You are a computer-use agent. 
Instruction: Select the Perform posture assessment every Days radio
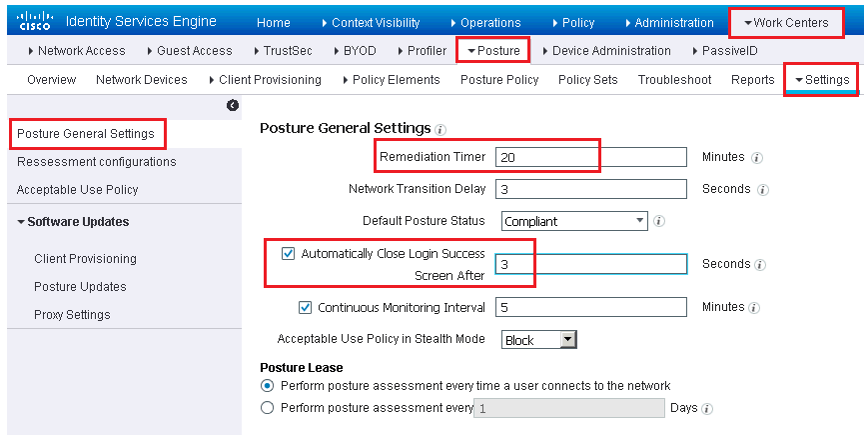coord(267,408)
